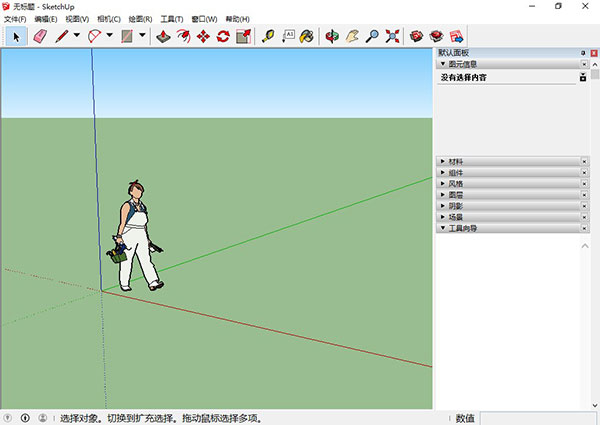The image size is (600, 425).
Task: Expand the 风格 panel
Action: tap(443, 184)
